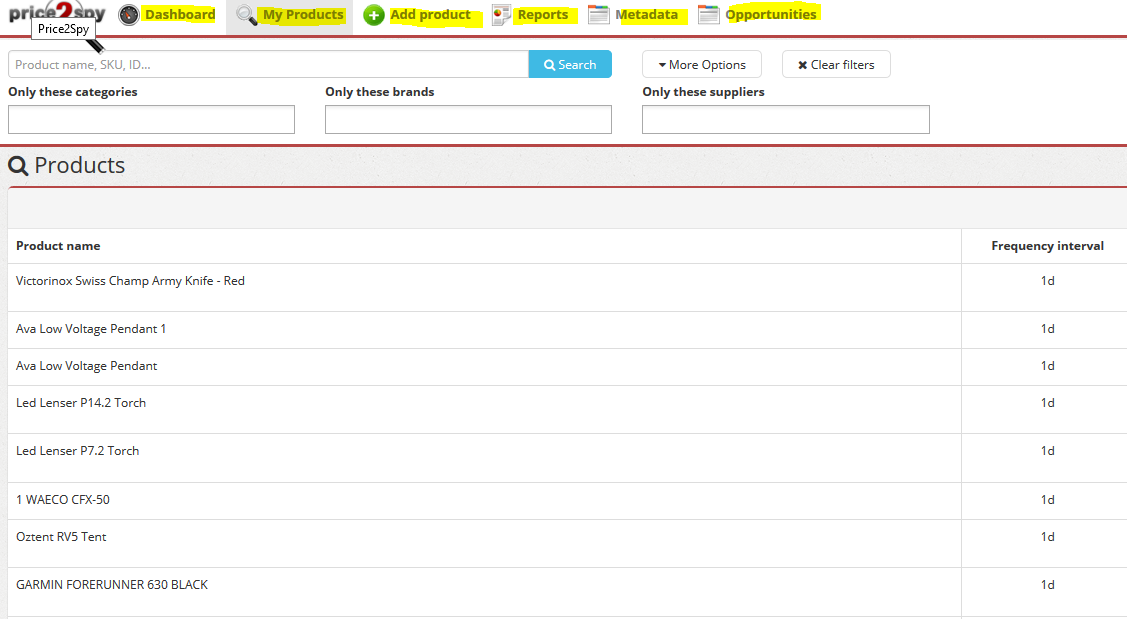Viewport: 1127px width, 619px height.
Task: Click the 1d interval for Ava Low Voltage Pendant 1
Action: coord(1047,329)
